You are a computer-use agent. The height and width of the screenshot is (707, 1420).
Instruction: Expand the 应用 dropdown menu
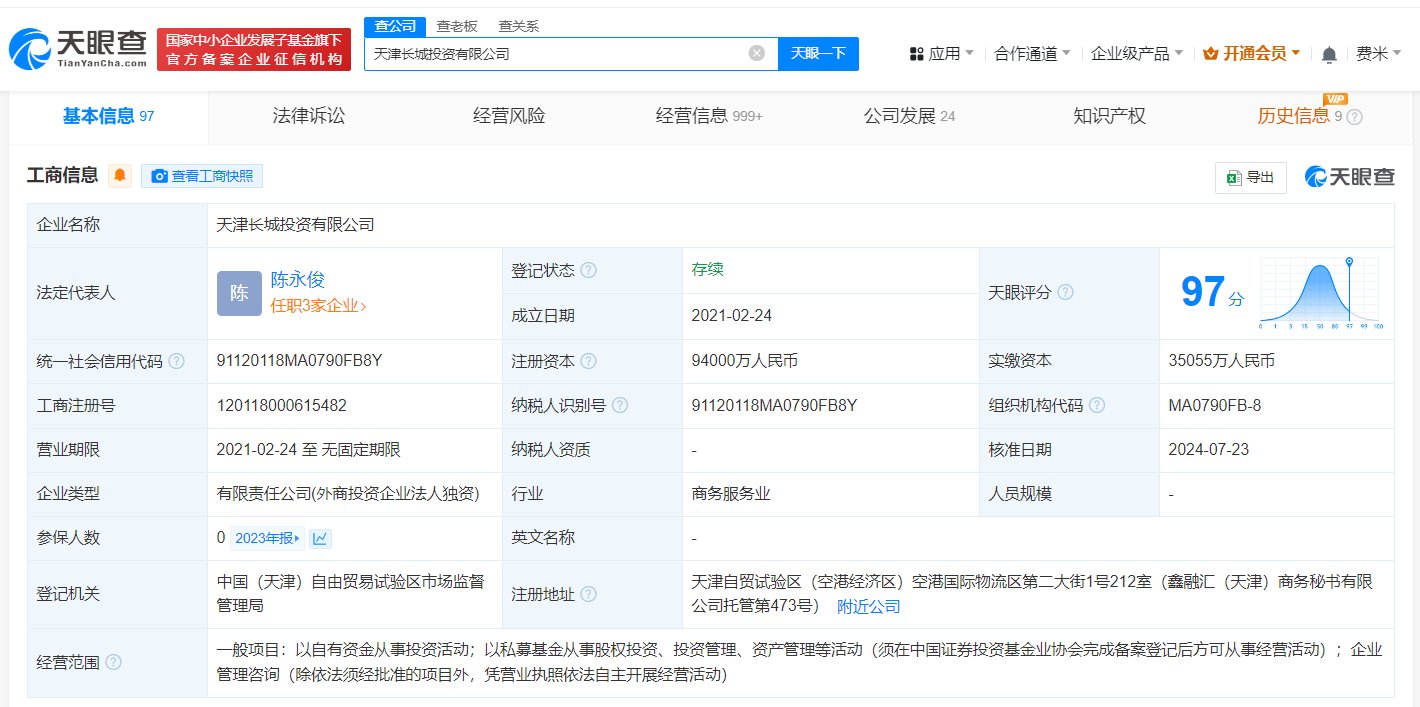pyautogui.click(x=942, y=54)
